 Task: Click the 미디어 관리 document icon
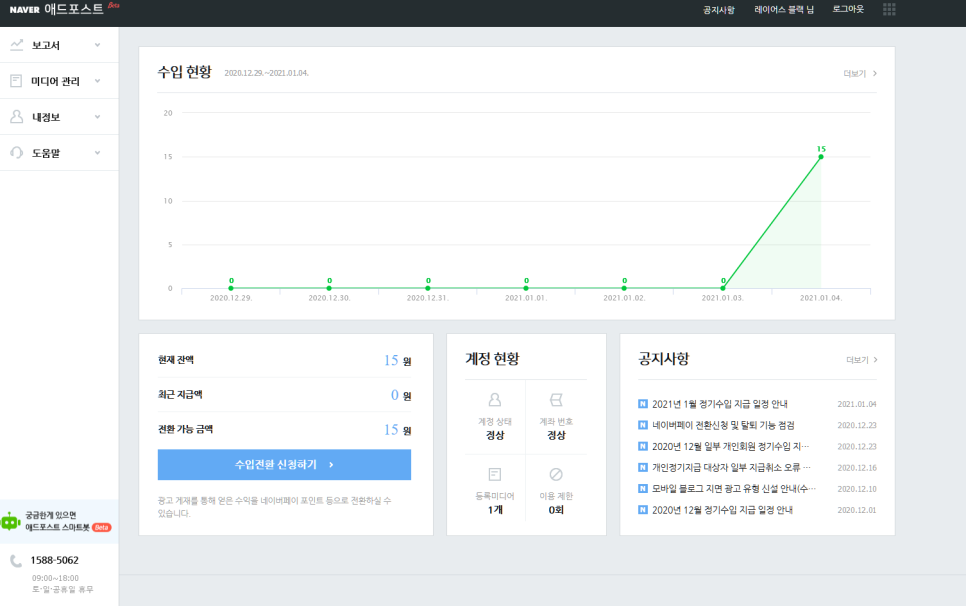coord(17,81)
